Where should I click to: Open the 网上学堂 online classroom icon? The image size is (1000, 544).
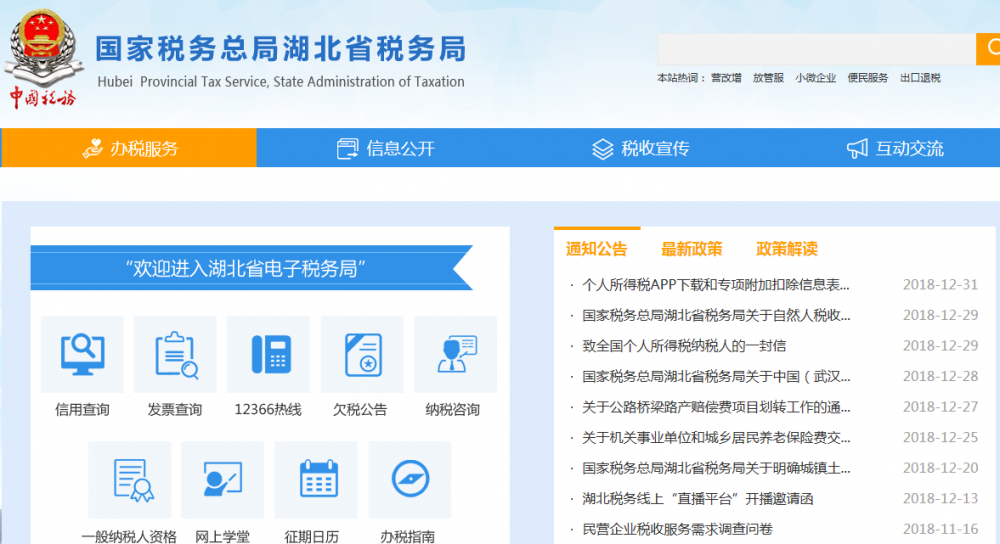222,480
